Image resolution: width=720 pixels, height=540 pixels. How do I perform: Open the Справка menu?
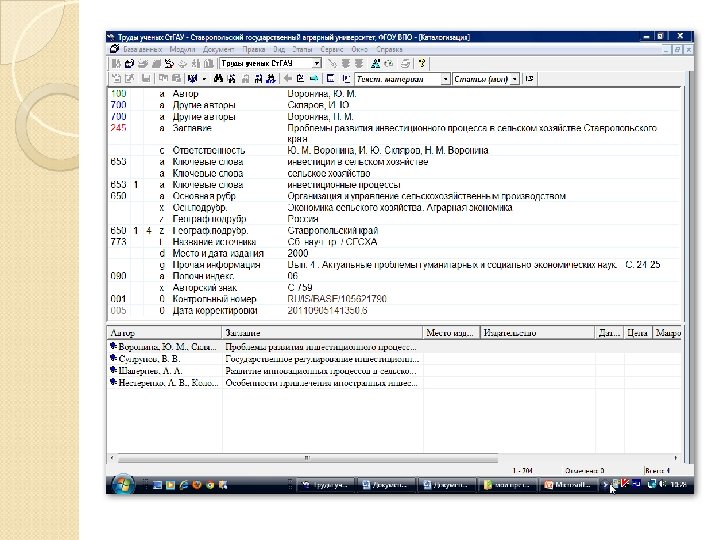coord(389,49)
